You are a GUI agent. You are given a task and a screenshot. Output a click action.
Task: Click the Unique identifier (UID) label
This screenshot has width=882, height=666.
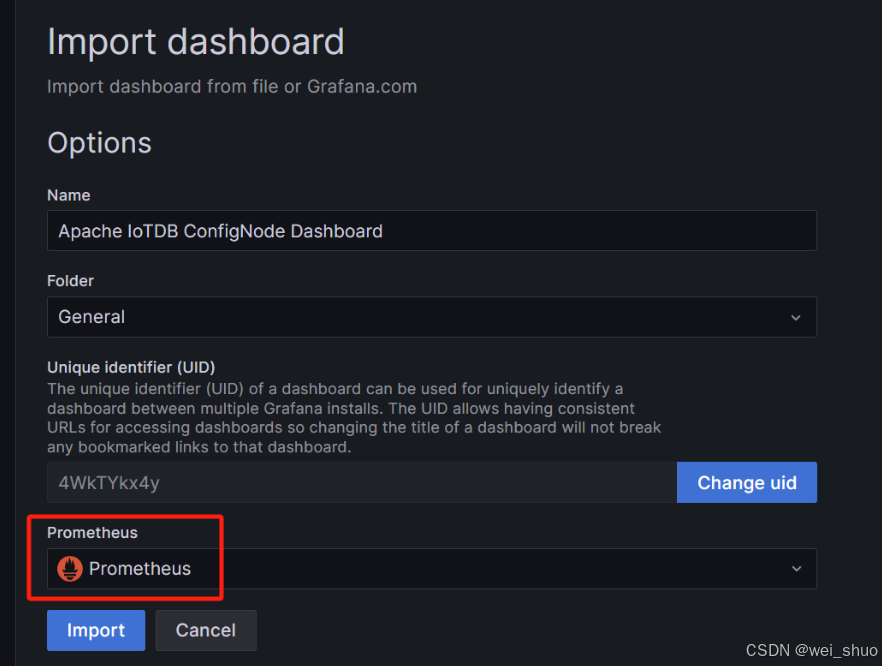[131, 367]
